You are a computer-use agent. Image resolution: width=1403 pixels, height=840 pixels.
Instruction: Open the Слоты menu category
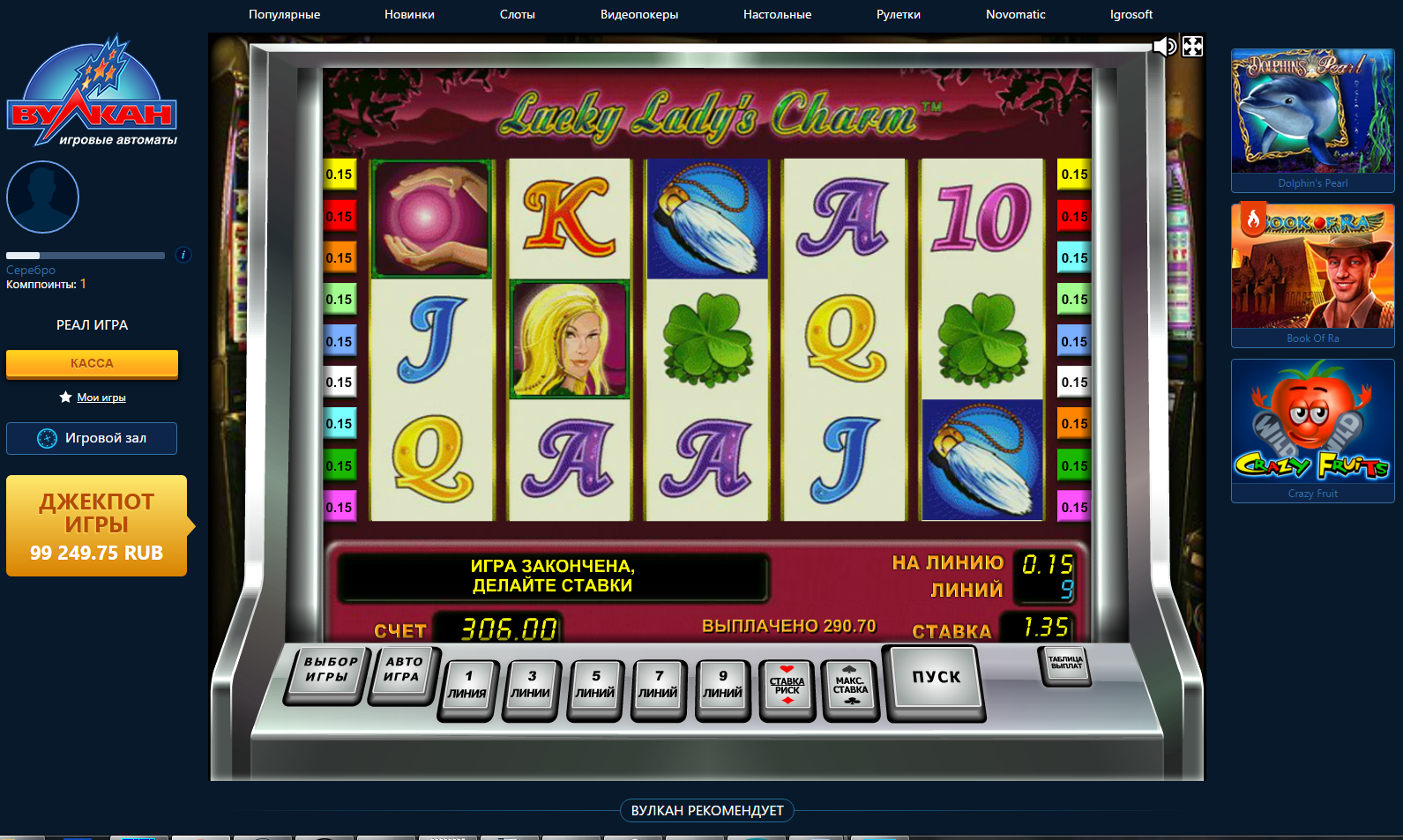click(x=517, y=14)
